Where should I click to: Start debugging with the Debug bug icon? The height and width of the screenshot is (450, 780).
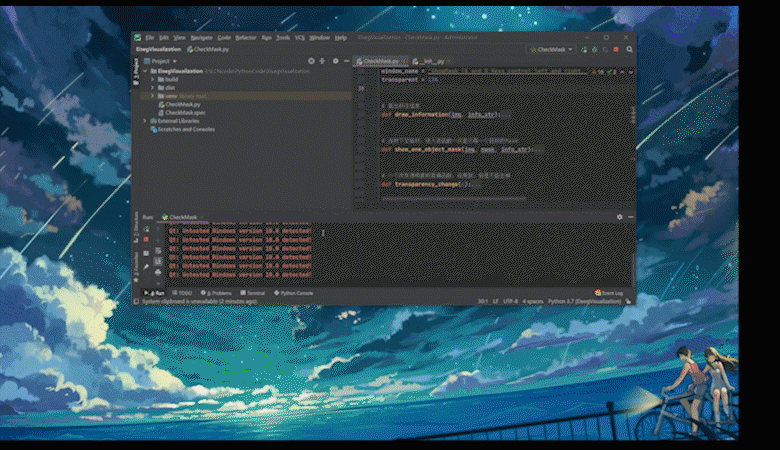pyautogui.click(x=594, y=49)
